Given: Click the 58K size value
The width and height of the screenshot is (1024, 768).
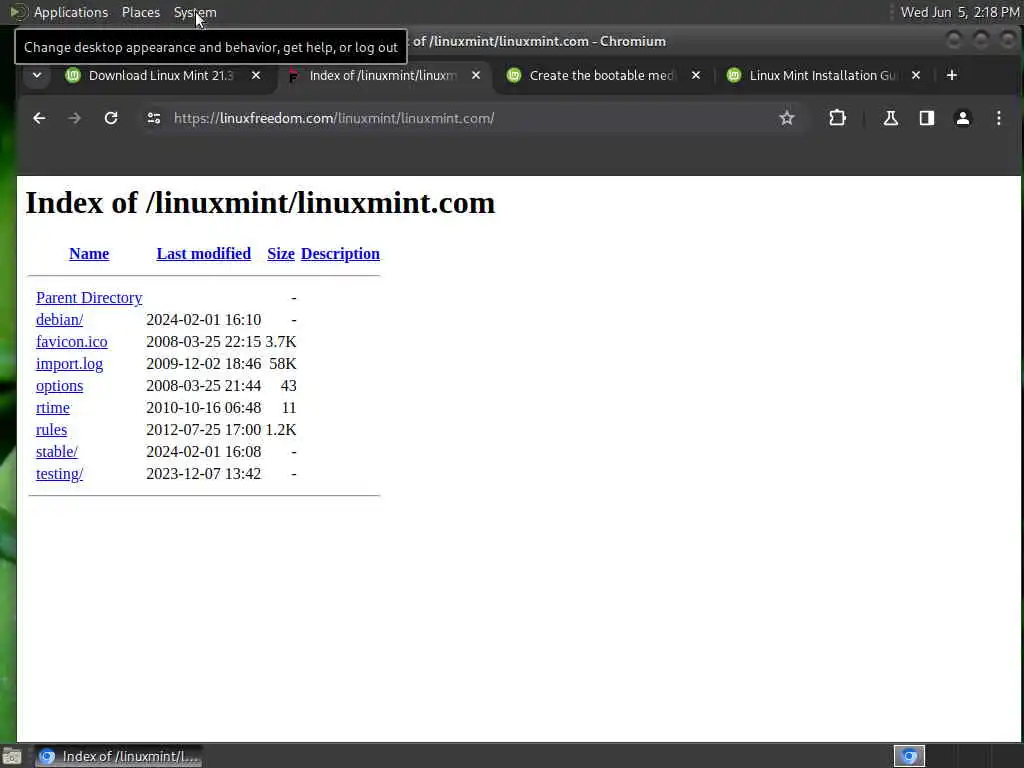Looking at the screenshot, I should [x=283, y=364].
